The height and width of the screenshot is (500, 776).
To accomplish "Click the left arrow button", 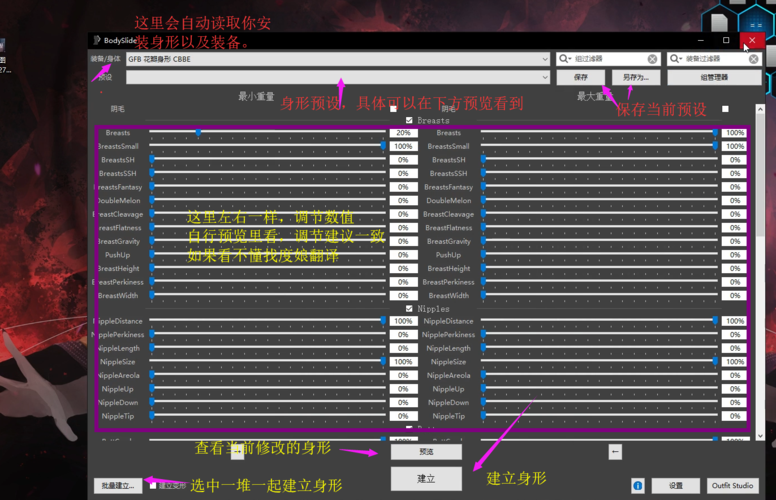I will pyautogui.click(x=615, y=452).
